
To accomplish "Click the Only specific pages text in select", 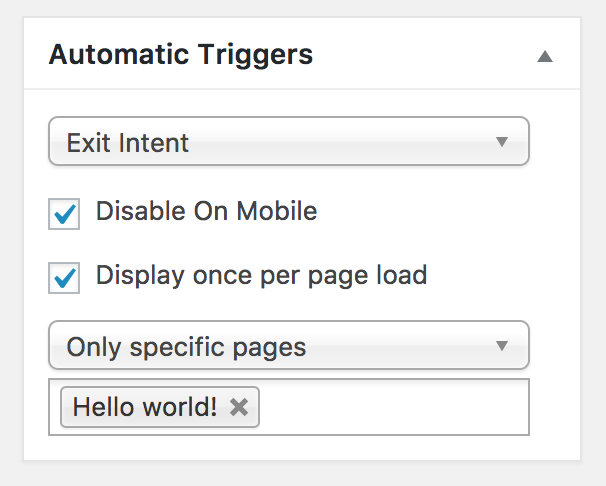I will click(186, 348).
